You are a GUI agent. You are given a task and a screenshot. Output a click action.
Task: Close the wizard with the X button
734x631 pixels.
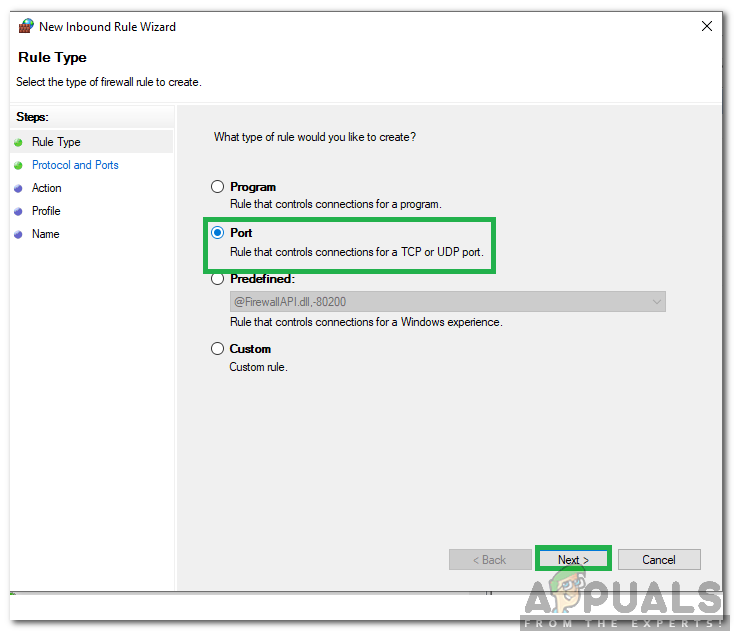(x=707, y=26)
